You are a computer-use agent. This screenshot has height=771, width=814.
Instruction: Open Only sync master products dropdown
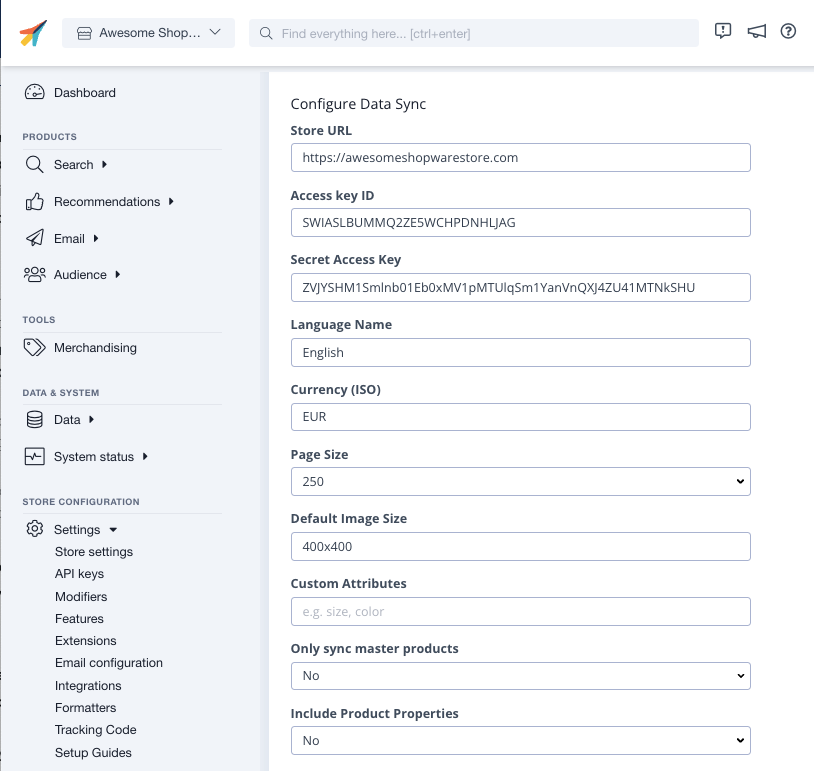point(520,676)
